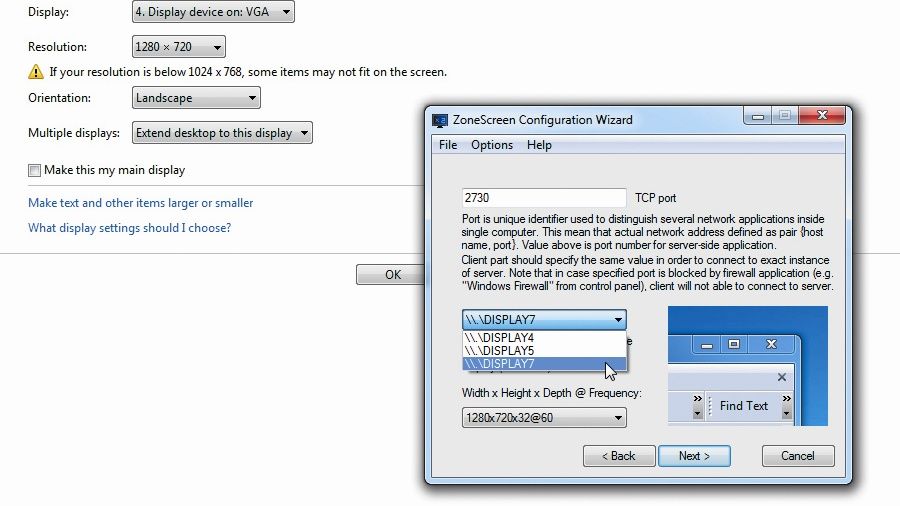Click into the TCP port field

[x=544, y=198]
